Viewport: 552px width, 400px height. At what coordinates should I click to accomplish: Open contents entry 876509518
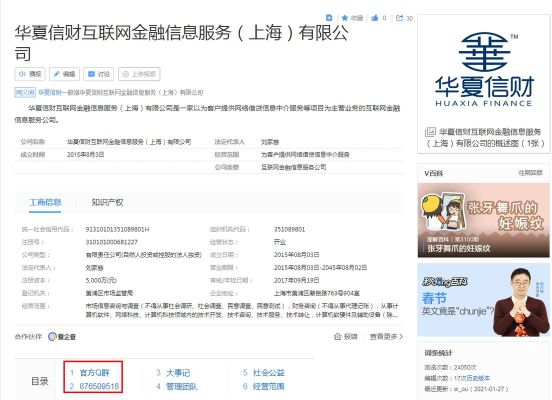click(99, 386)
